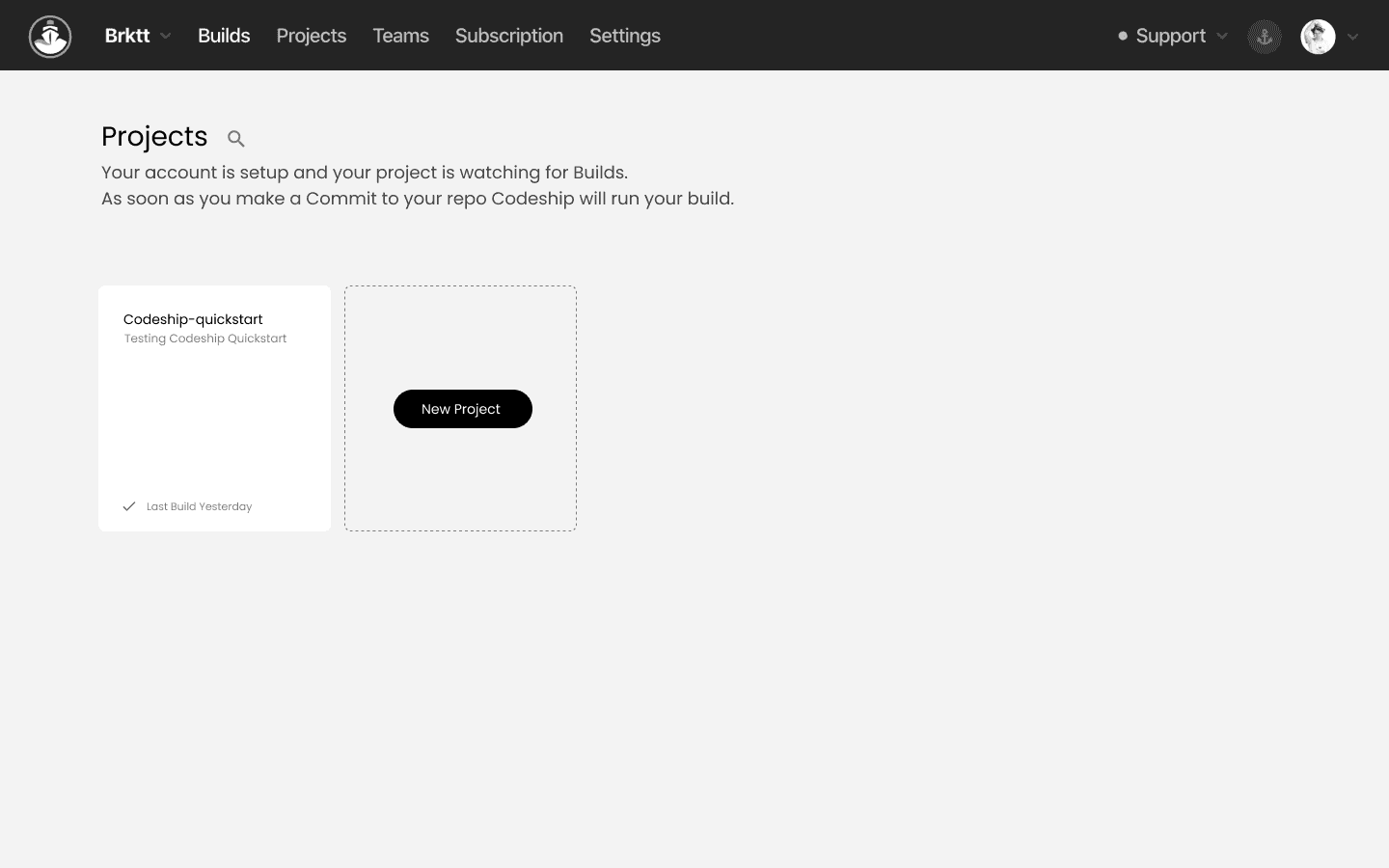The height and width of the screenshot is (868, 1389).
Task: Expand the Brktt organization dropdown
Action: tap(166, 36)
